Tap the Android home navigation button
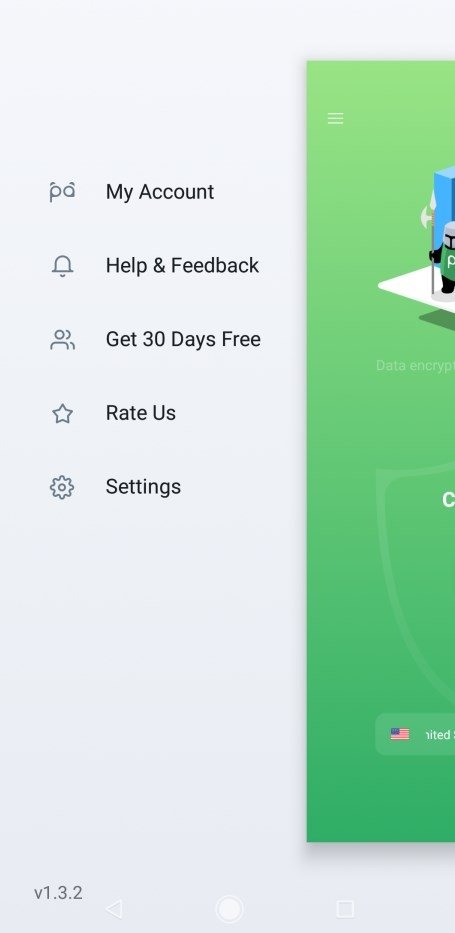Image resolution: width=455 pixels, height=933 pixels. tap(229, 909)
